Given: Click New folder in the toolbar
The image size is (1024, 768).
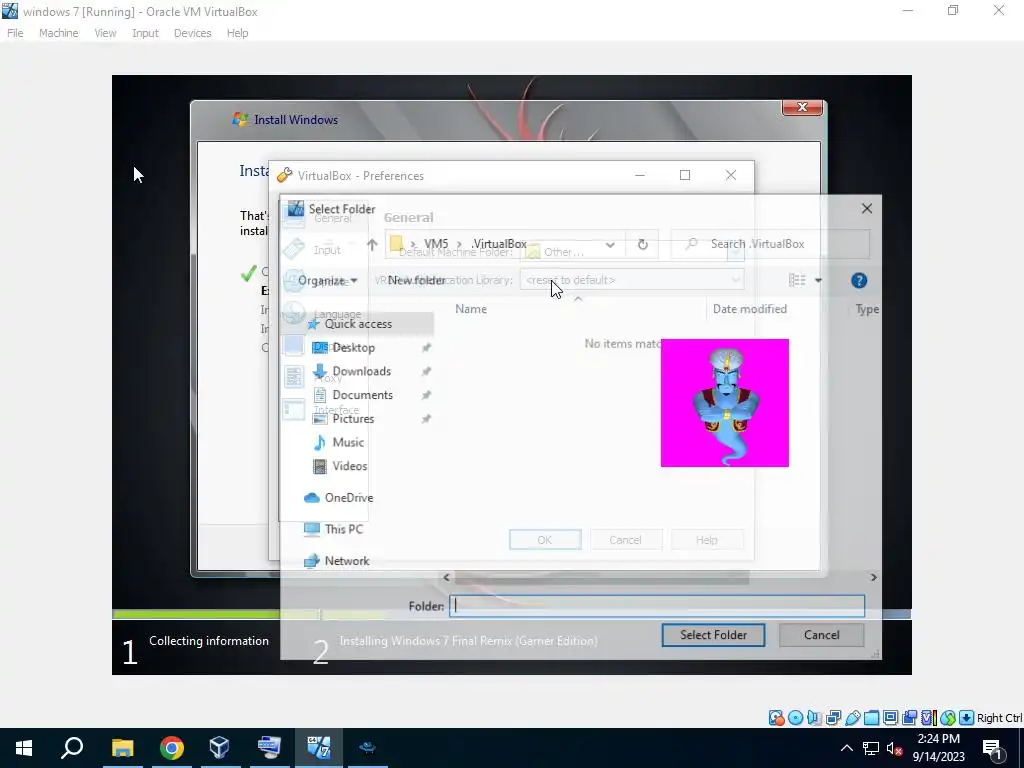Looking at the screenshot, I should [x=417, y=281].
